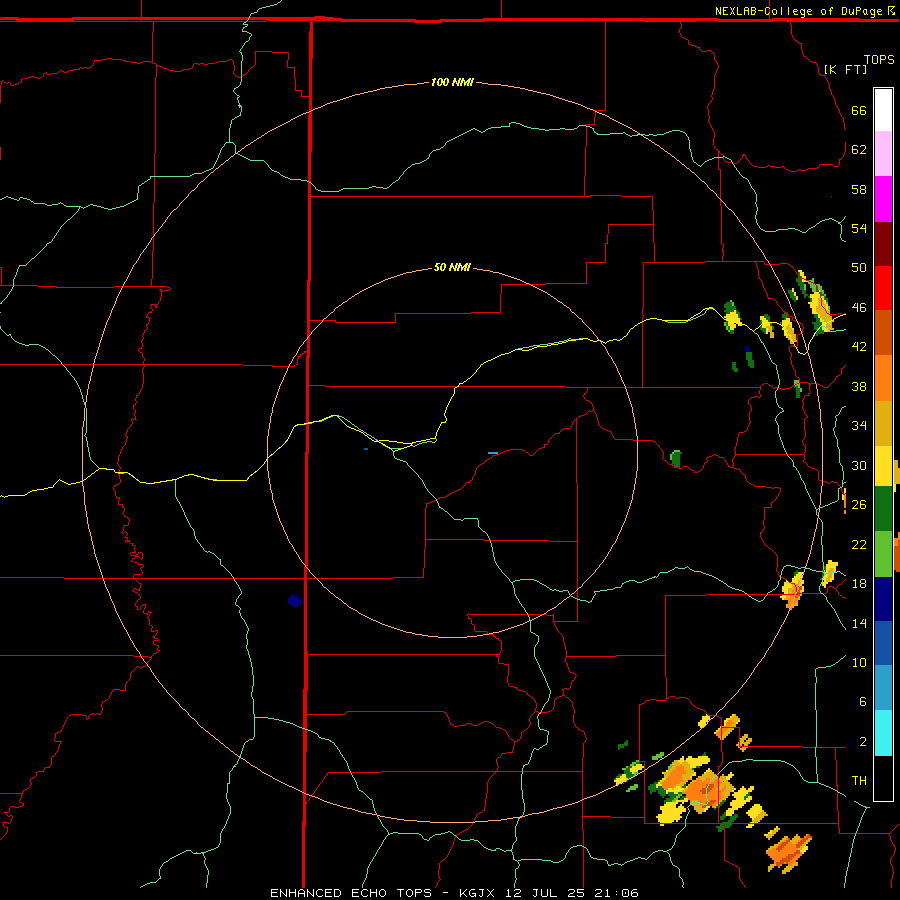Click the '50 NMI' range ring label
This screenshot has height=900, width=900.
[x=452, y=267]
